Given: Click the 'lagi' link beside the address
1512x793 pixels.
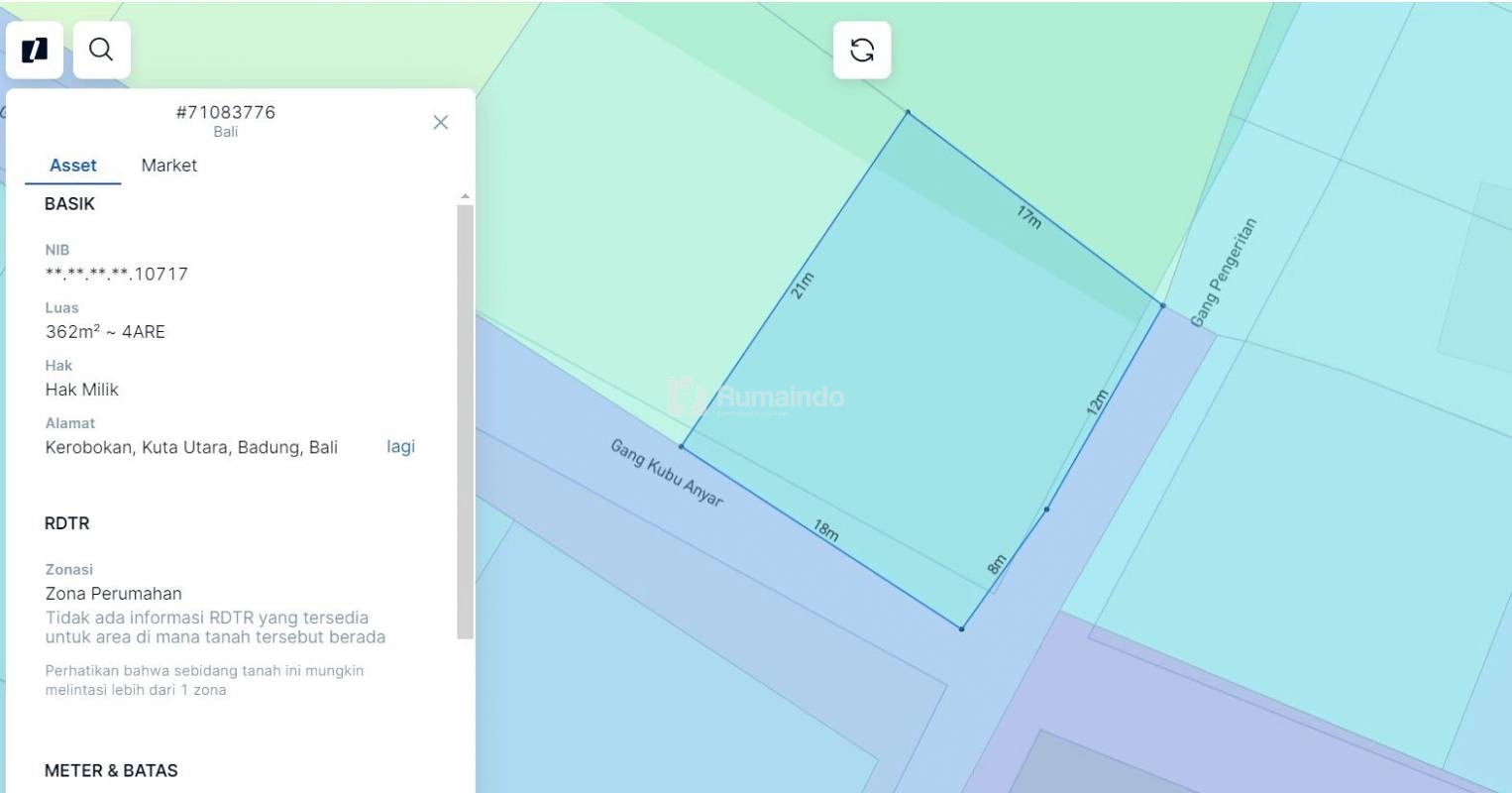Looking at the screenshot, I should [400, 447].
